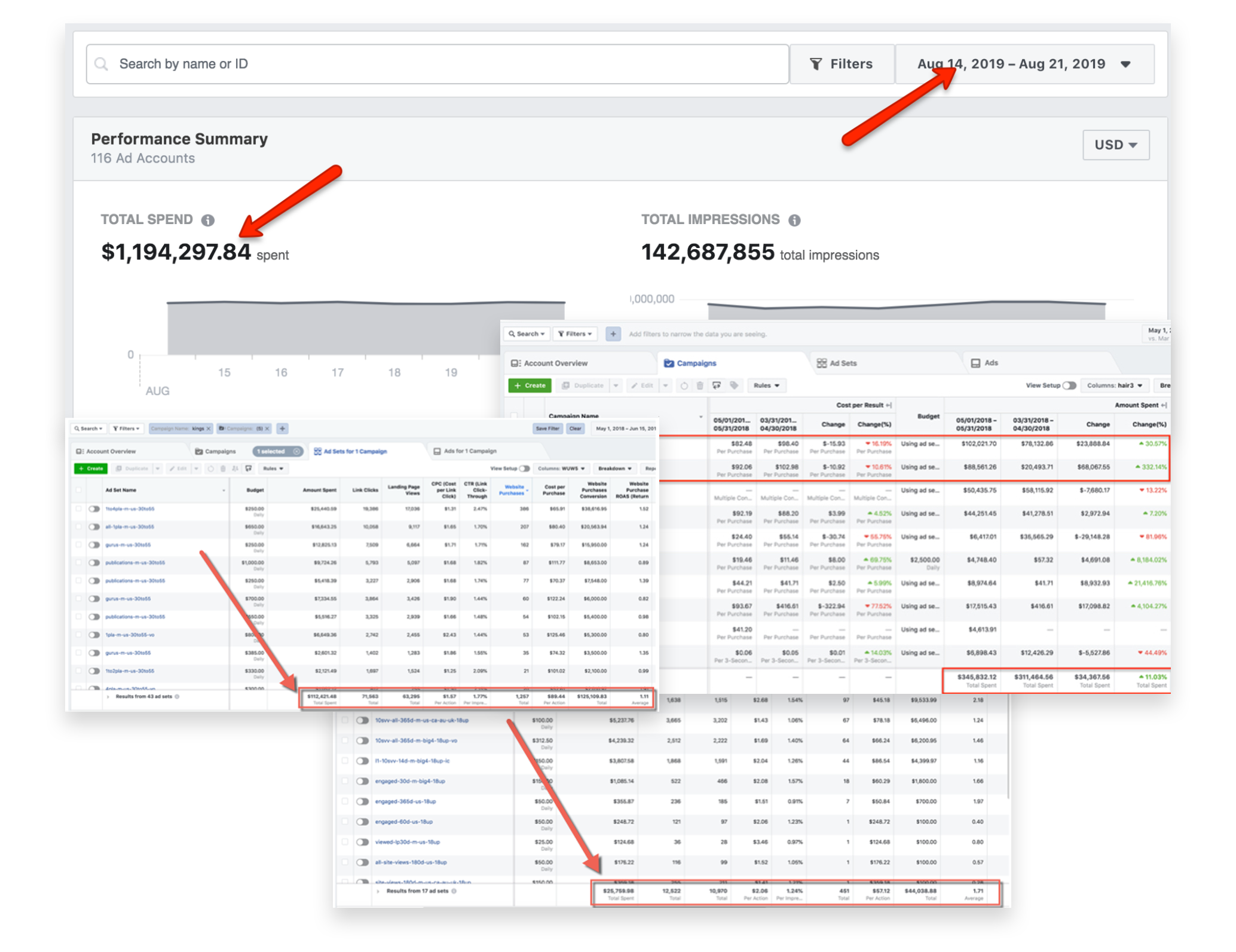Image resolution: width=1236 pixels, height=952 pixels.
Task: Click the revert icon in the Campaigns toolbar
Action: click(x=684, y=385)
